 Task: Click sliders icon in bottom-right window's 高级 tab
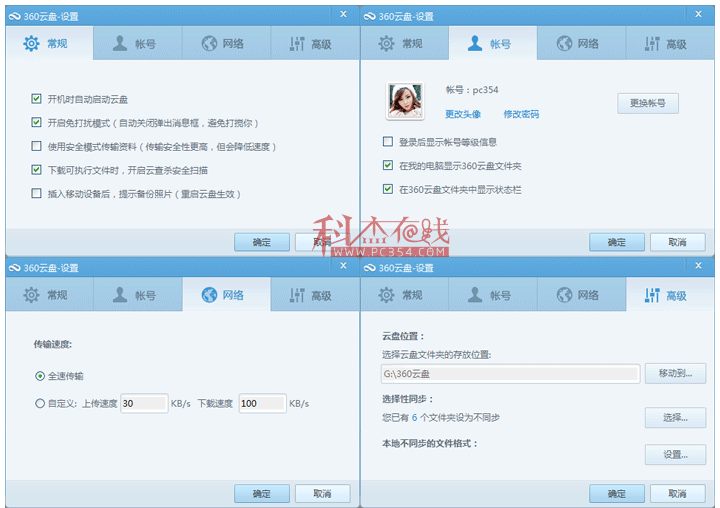point(652,295)
